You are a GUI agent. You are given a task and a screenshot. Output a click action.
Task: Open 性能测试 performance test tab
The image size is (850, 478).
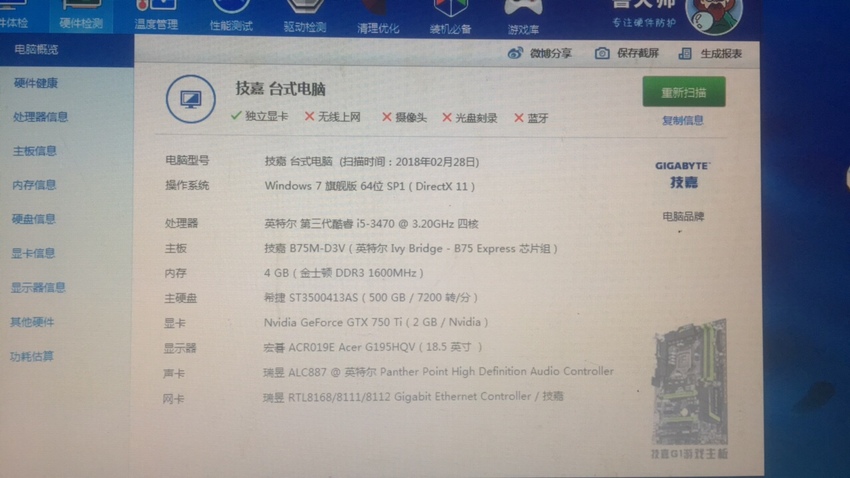tap(231, 16)
